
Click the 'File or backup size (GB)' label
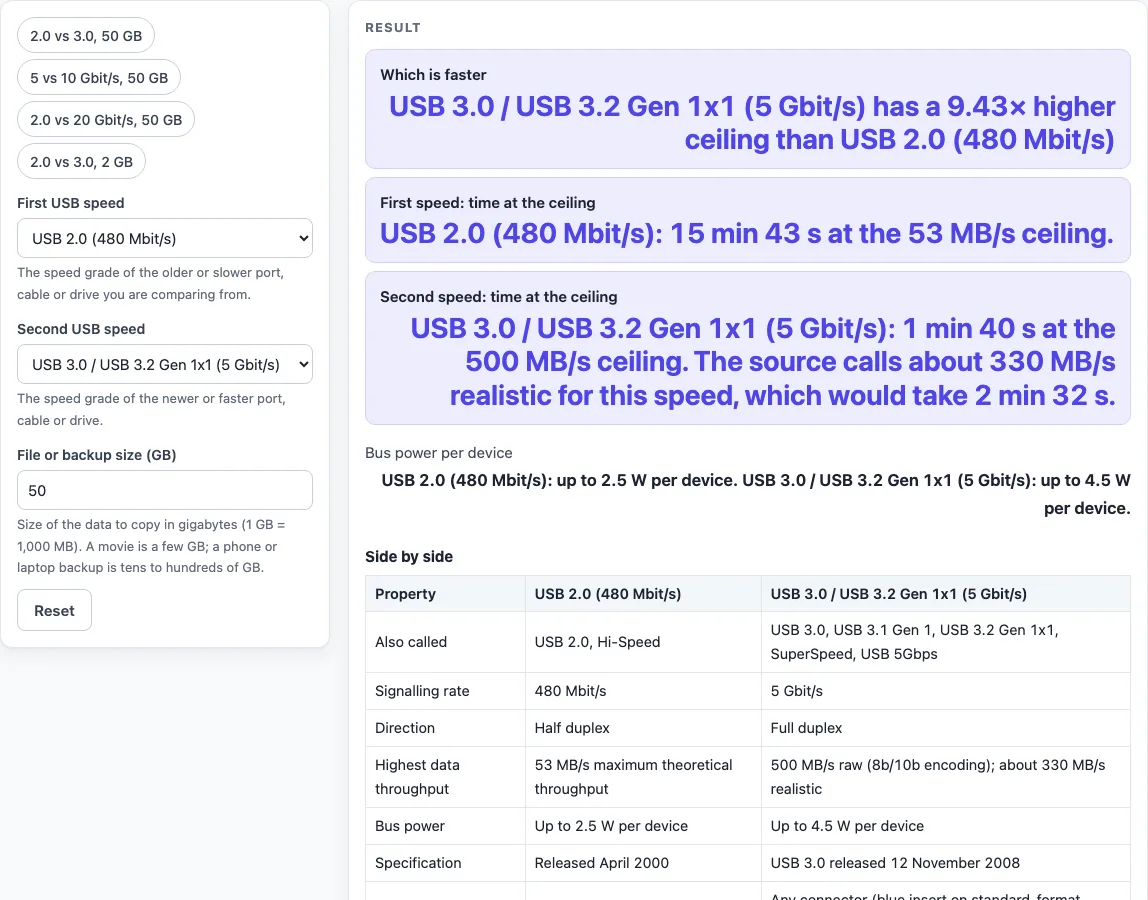(x=97, y=455)
